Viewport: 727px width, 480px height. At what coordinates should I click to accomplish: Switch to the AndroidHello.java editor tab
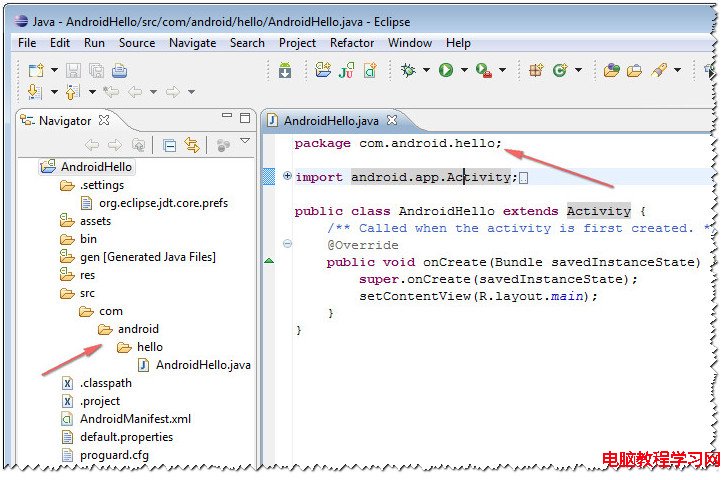330,121
